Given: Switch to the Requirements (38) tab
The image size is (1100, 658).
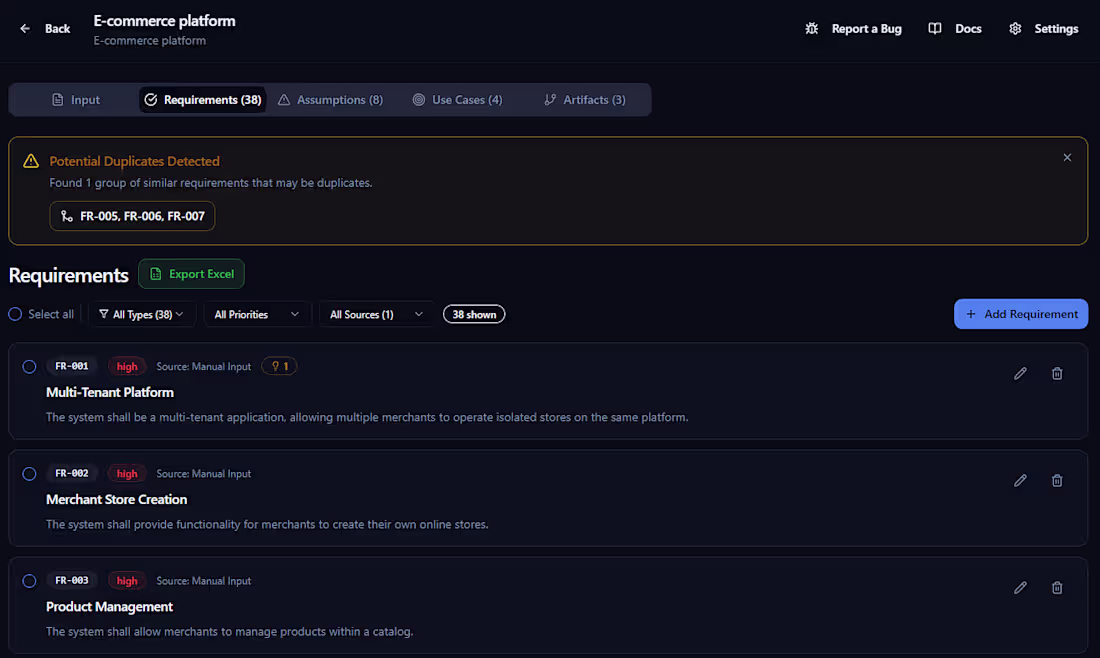Looking at the screenshot, I should [x=203, y=100].
